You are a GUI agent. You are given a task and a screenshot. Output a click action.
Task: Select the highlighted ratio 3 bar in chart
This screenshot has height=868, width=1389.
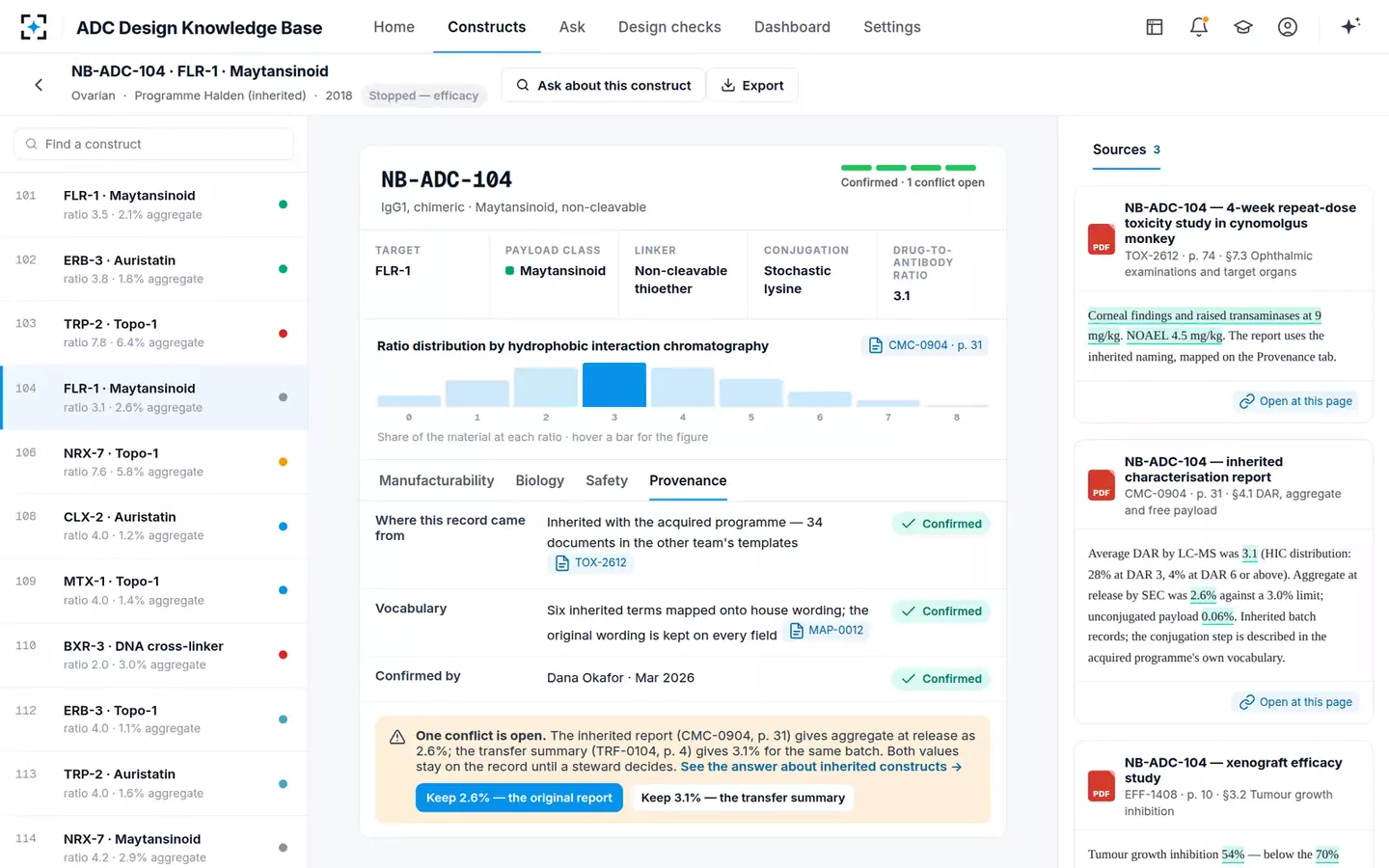tap(614, 385)
